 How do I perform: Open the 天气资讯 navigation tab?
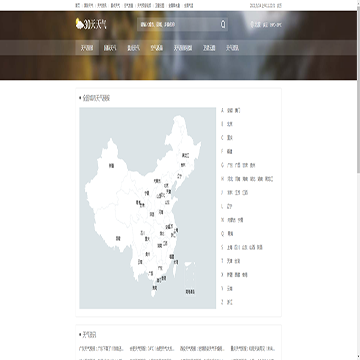pyautogui.click(x=232, y=48)
